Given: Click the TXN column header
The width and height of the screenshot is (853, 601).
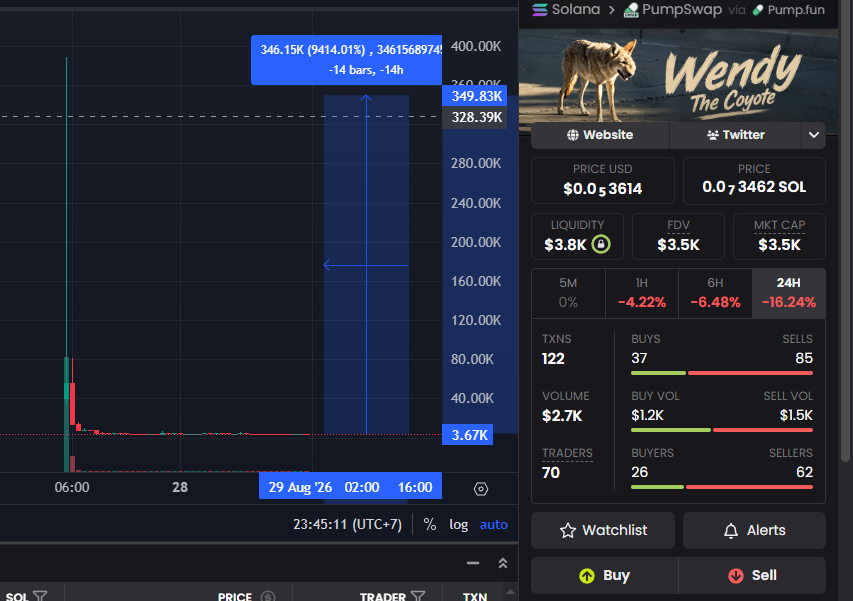Looking at the screenshot, I should click(x=475, y=597).
